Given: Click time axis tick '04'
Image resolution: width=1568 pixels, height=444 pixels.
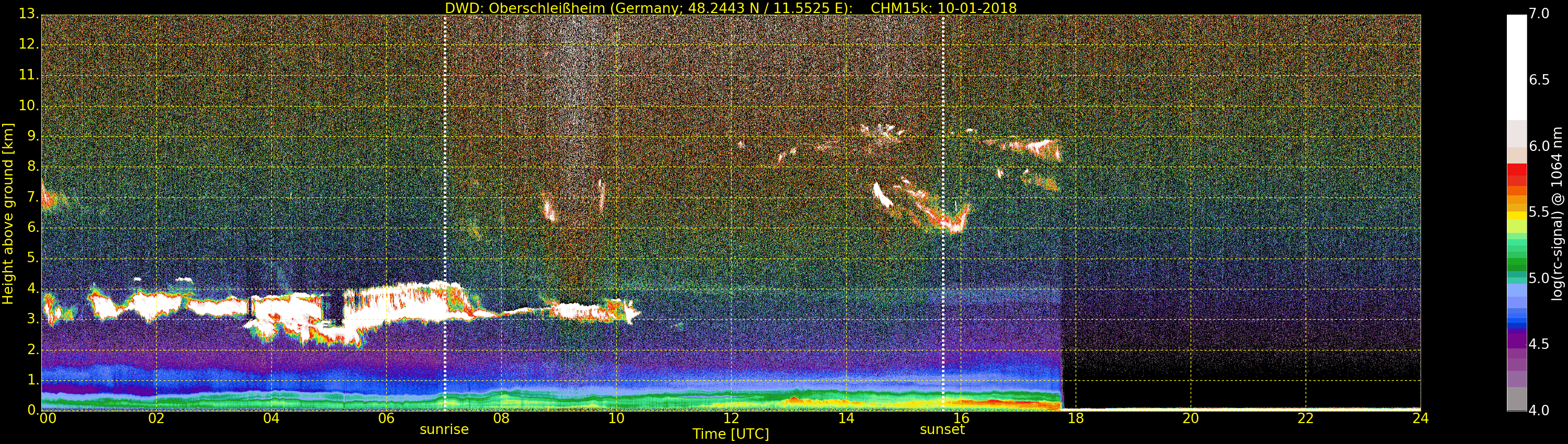Looking at the screenshot, I should coord(271,418).
